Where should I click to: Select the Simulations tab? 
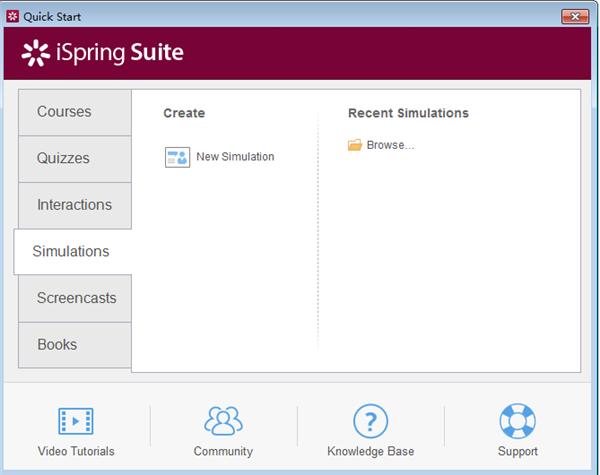pos(73,252)
